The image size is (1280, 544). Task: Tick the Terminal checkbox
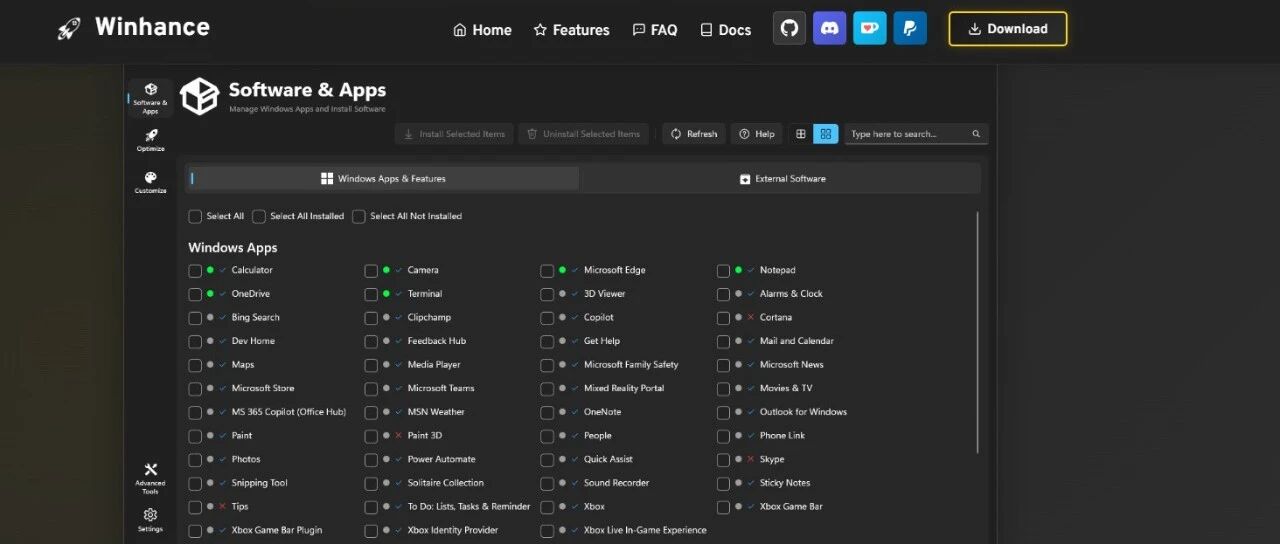point(371,295)
